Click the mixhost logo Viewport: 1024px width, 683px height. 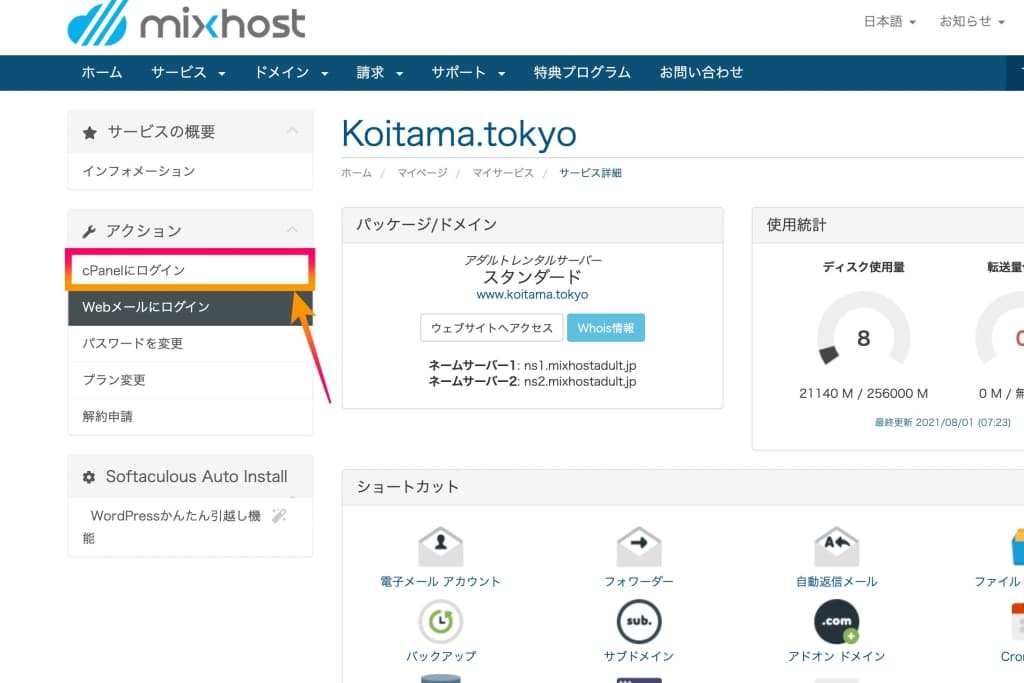click(186, 25)
